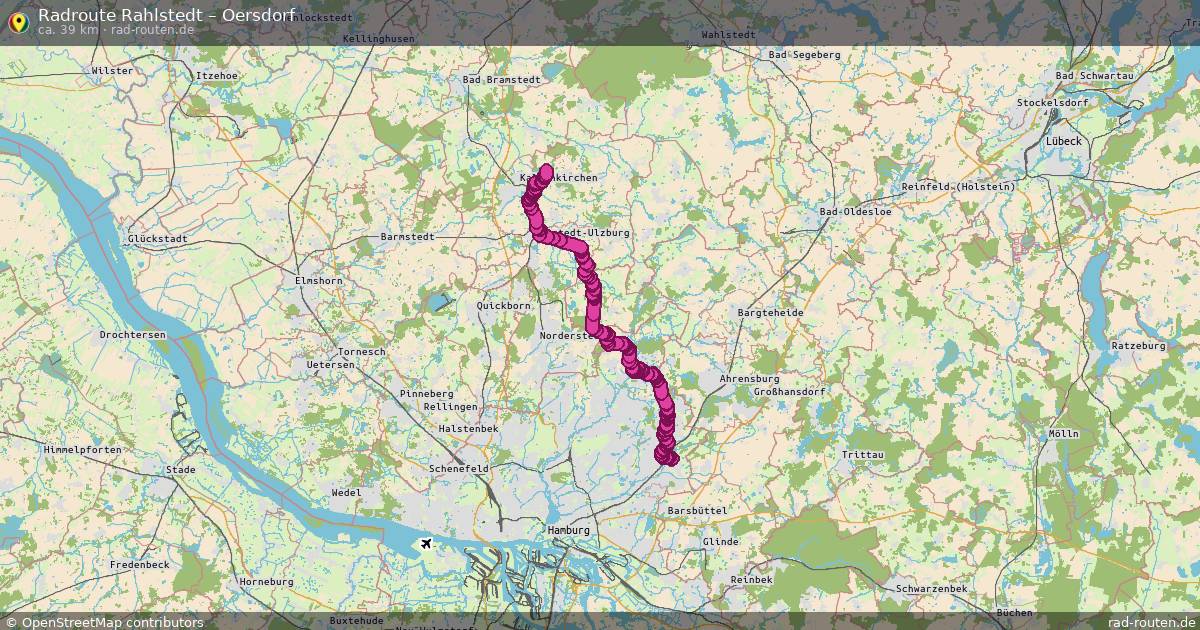The width and height of the screenshot is (1200, 630).
Task: Click the Radroute Rahlstedt – Oersdorf title
Action: point(166,14)
